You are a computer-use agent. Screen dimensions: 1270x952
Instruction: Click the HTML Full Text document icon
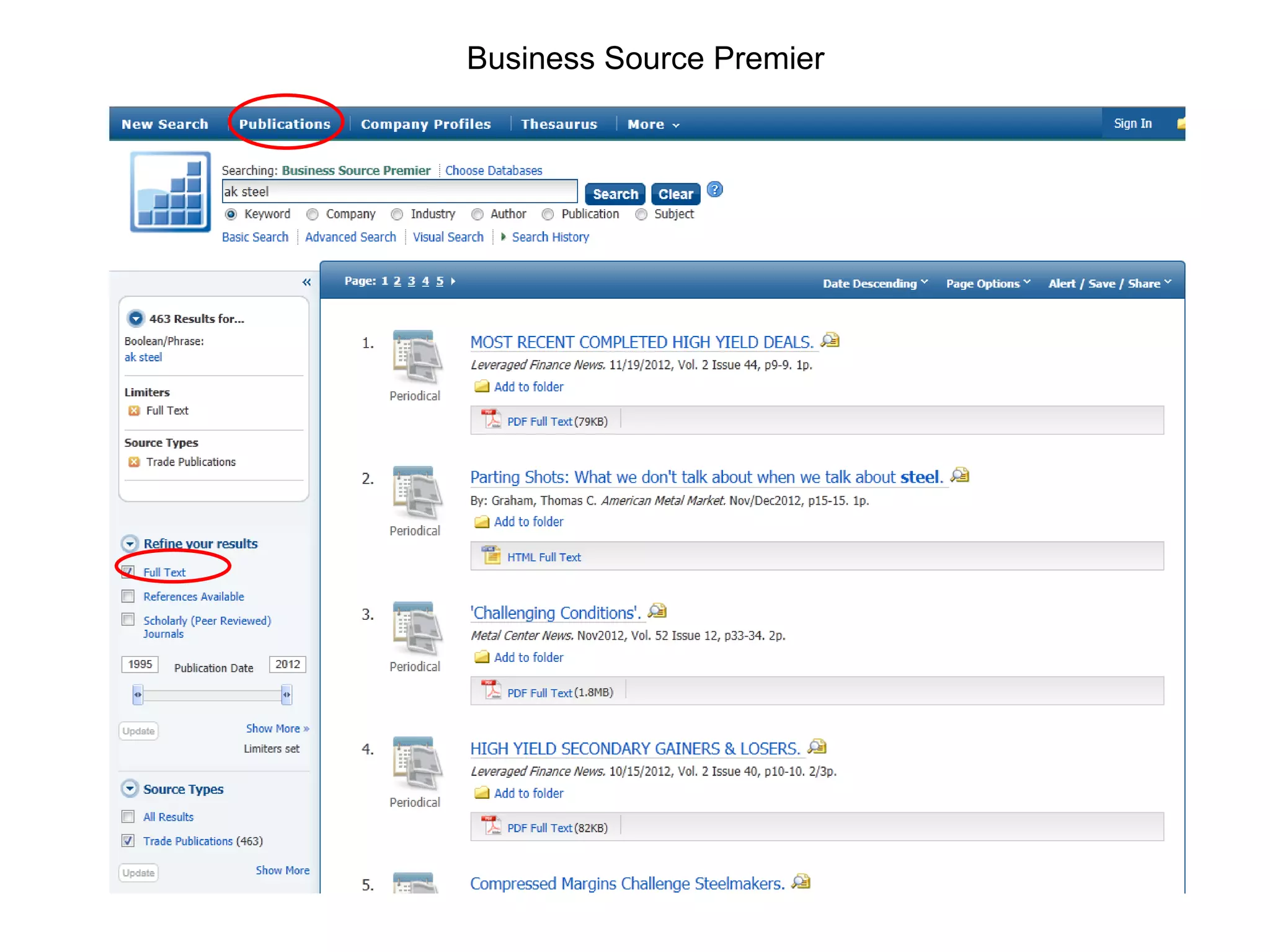[492, 555]
